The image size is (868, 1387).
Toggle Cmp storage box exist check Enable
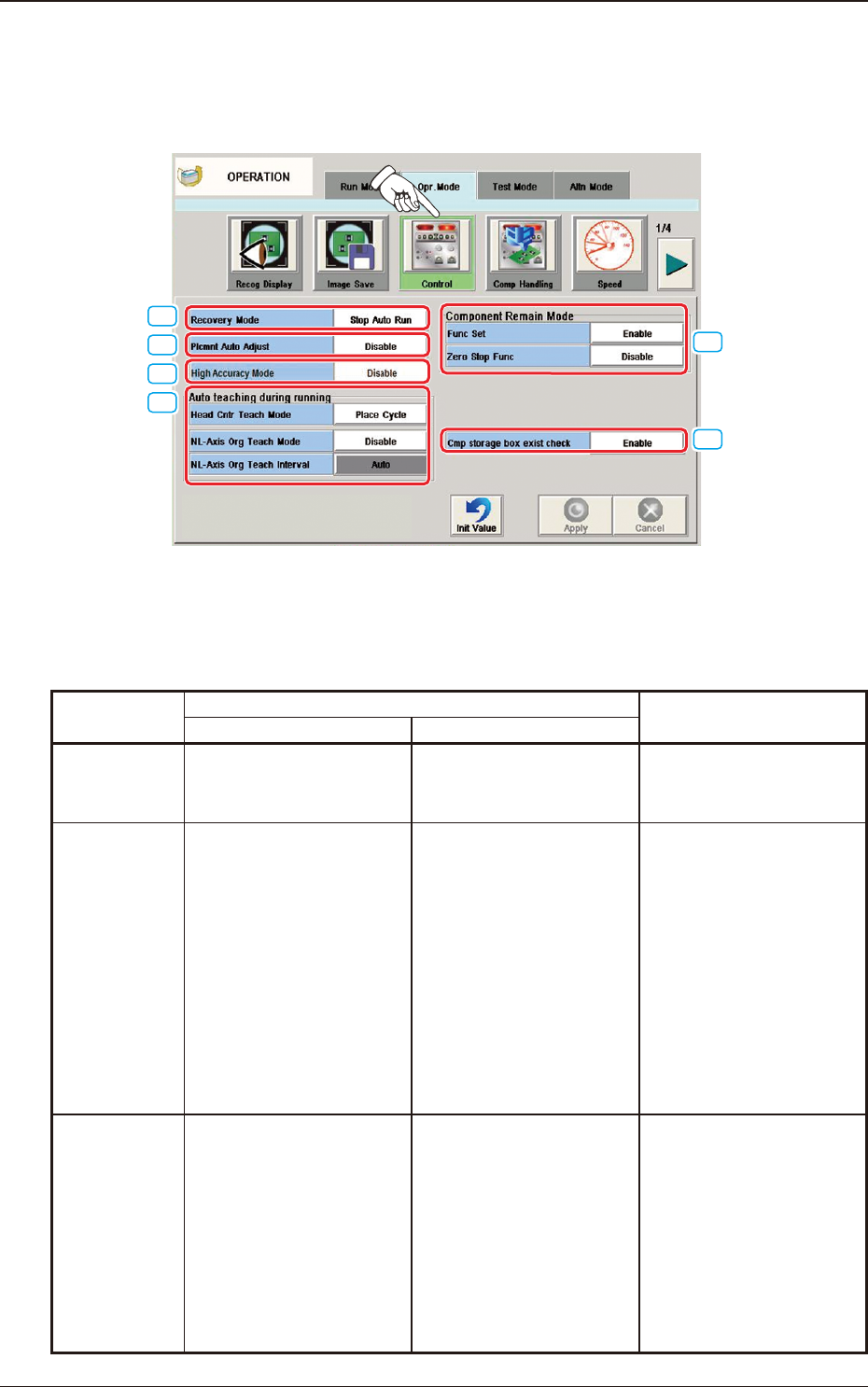pos(637,442)
